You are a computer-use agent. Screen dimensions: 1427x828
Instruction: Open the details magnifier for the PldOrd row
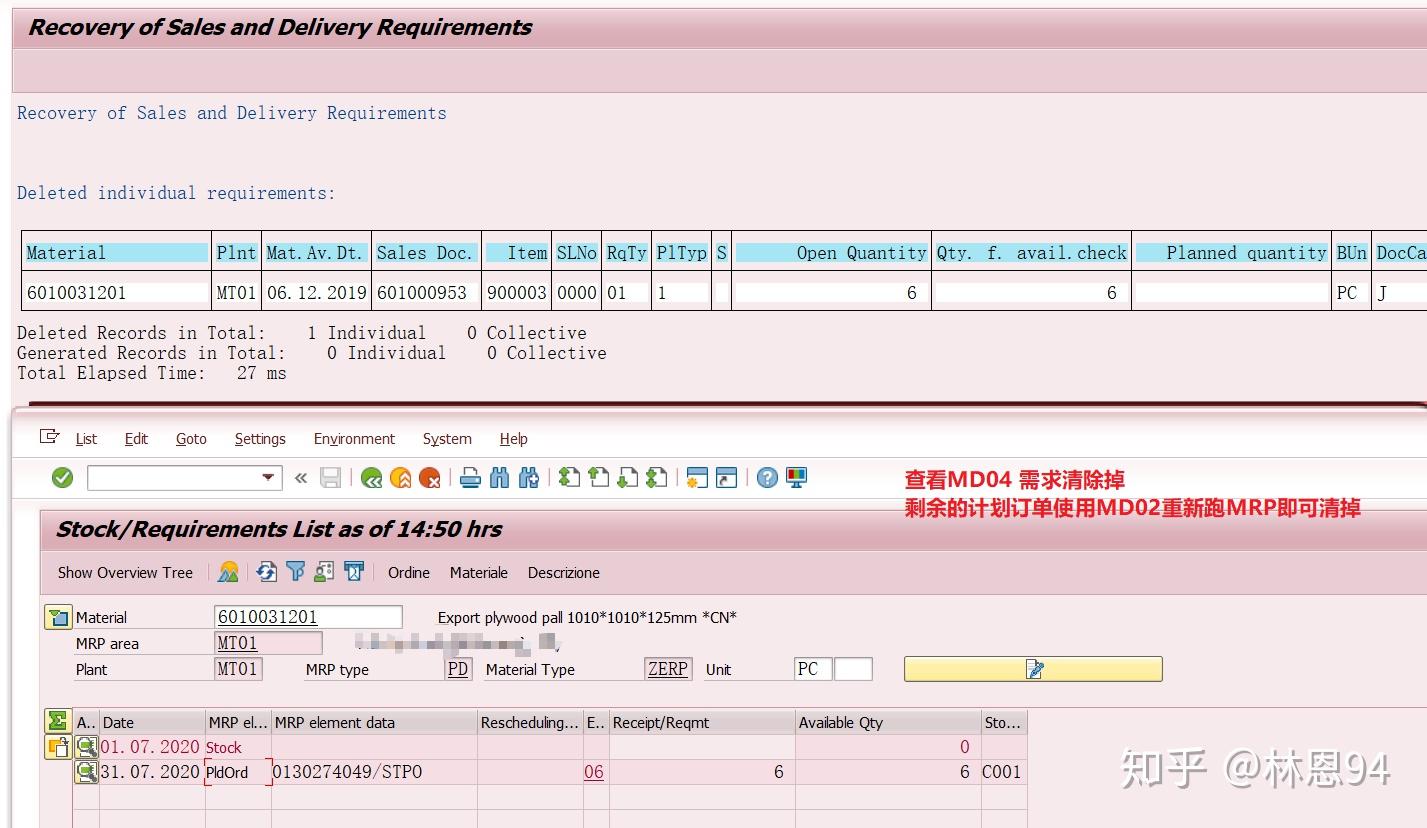click(x=89, y=771)
